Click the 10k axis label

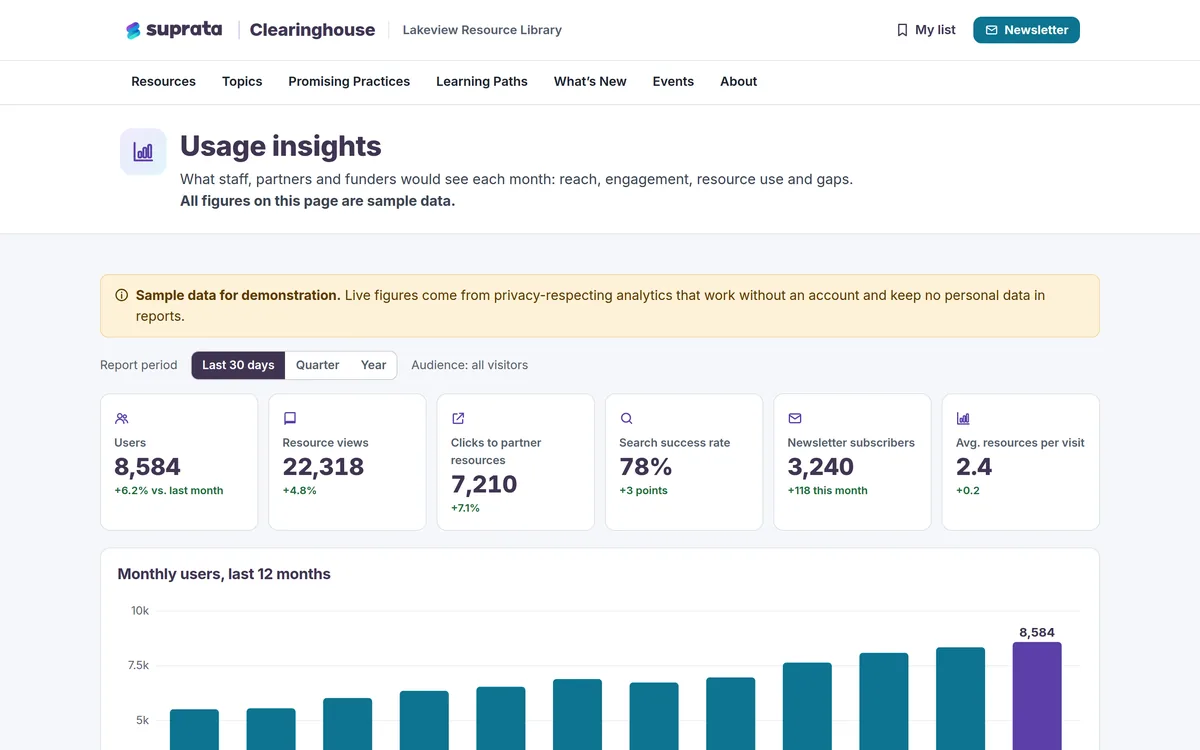(140, 611)
